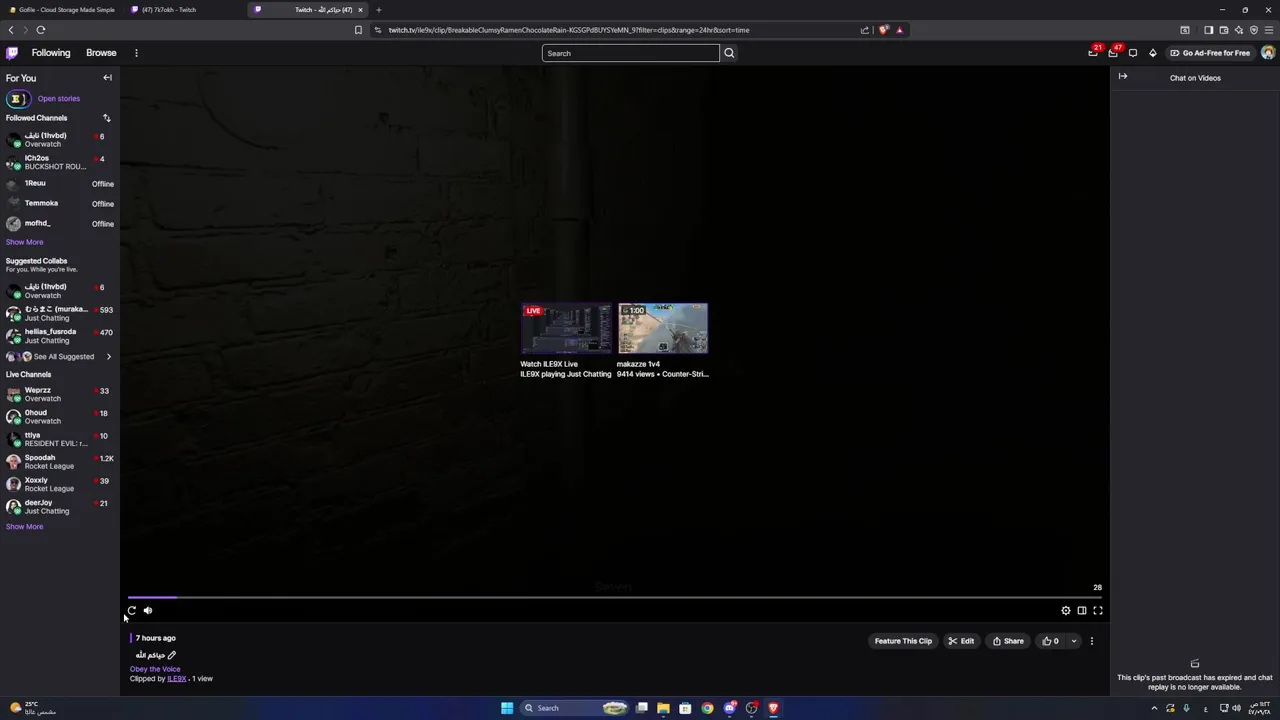The image size is (1280, 720).
Task: Open the Browse page
Action: tap(101, 53)
